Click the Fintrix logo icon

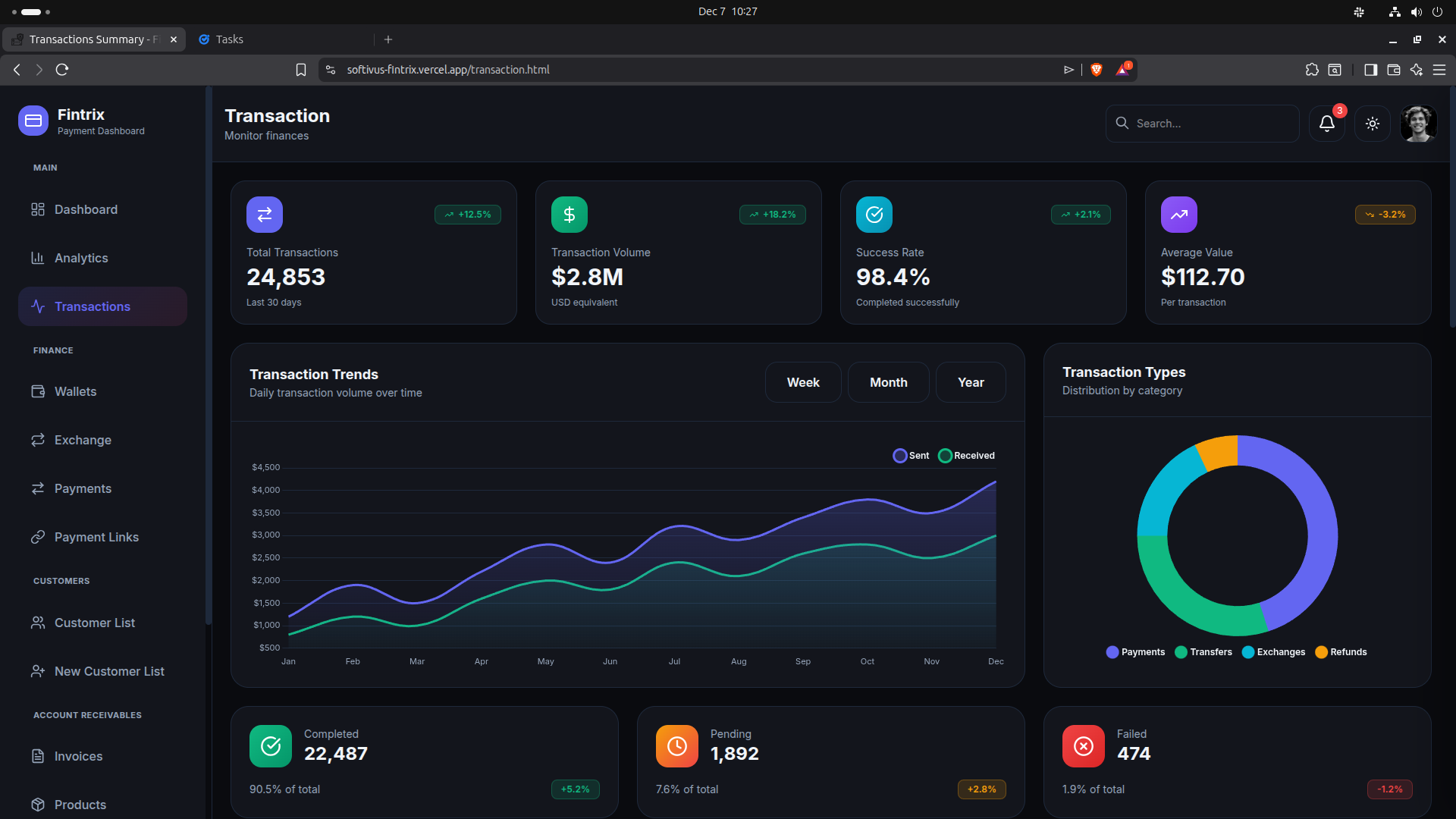pos(33,121)
